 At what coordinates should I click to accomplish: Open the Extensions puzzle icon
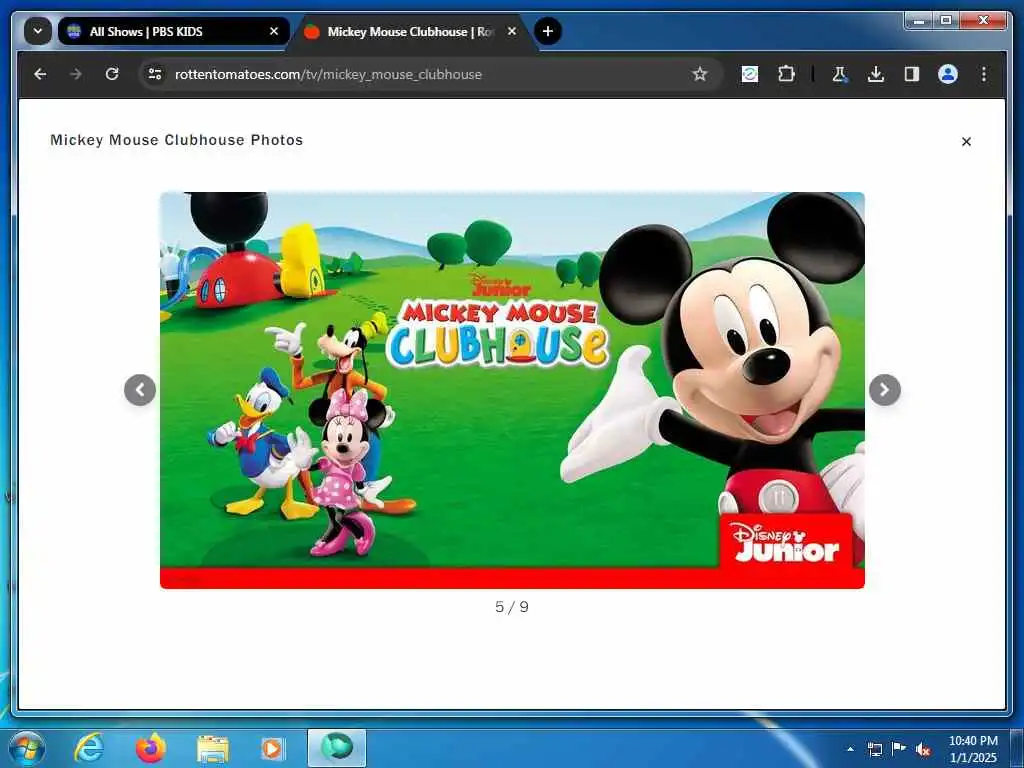click(786, 74)
